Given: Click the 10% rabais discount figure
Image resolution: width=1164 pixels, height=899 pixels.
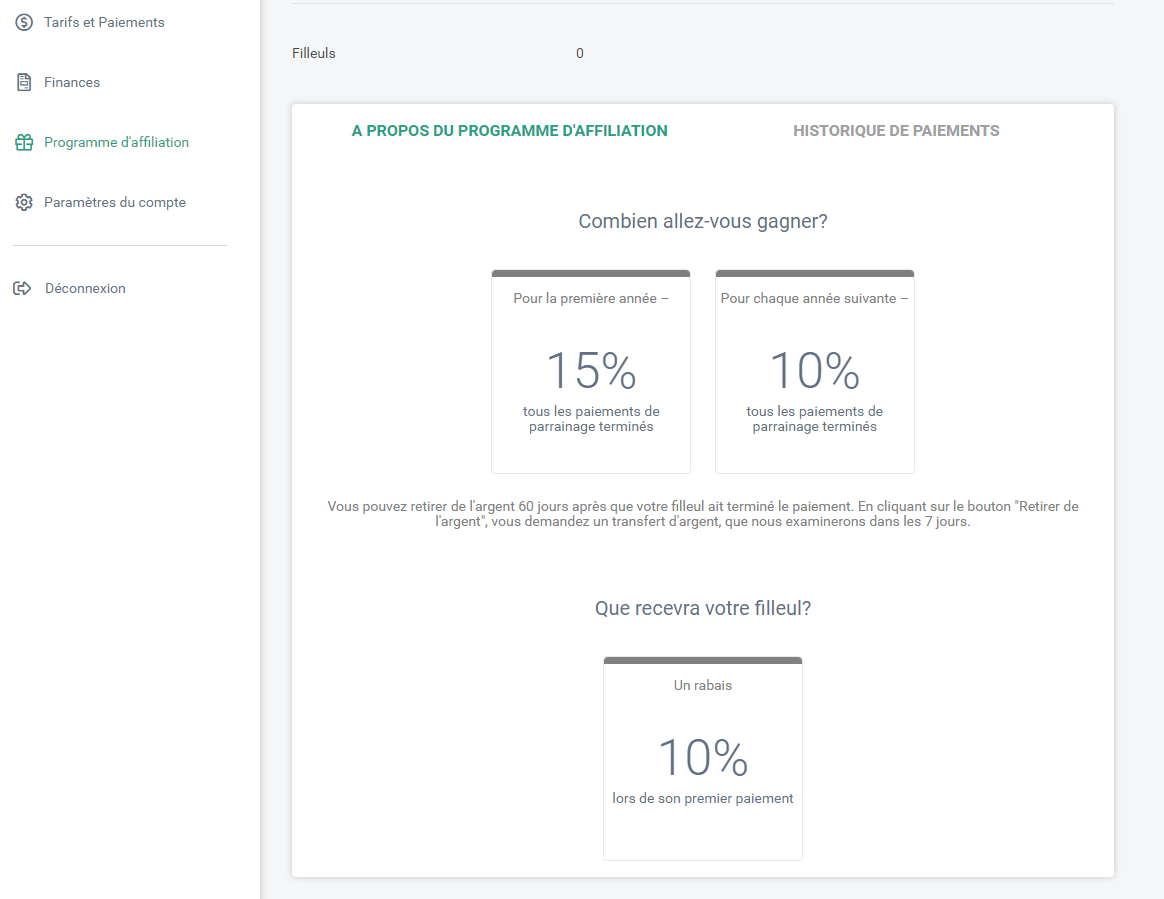Looking at the screenshot, I should [702, 757].
